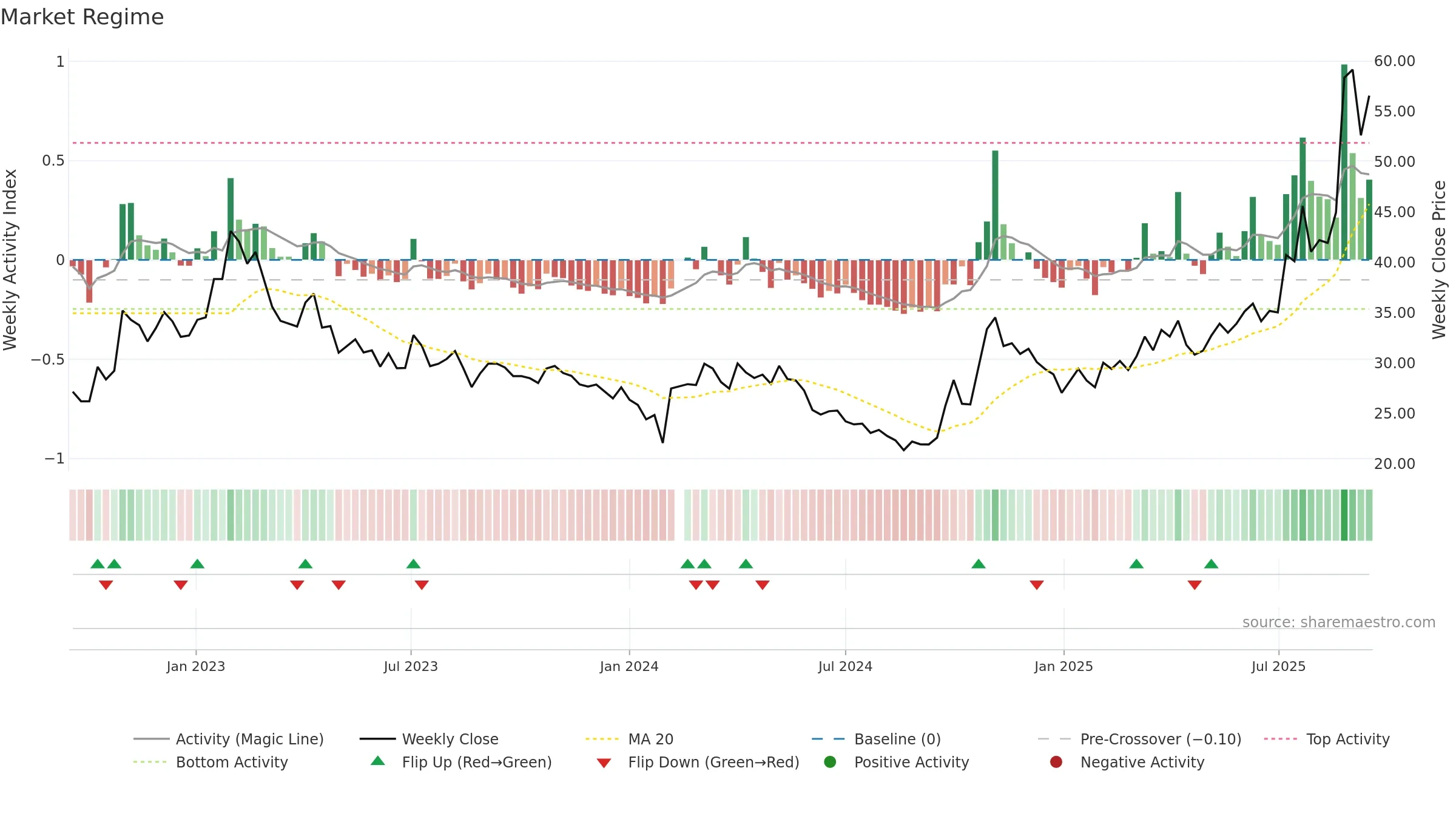Click the green Positive Activity legend dot

(x=830, y=762)
